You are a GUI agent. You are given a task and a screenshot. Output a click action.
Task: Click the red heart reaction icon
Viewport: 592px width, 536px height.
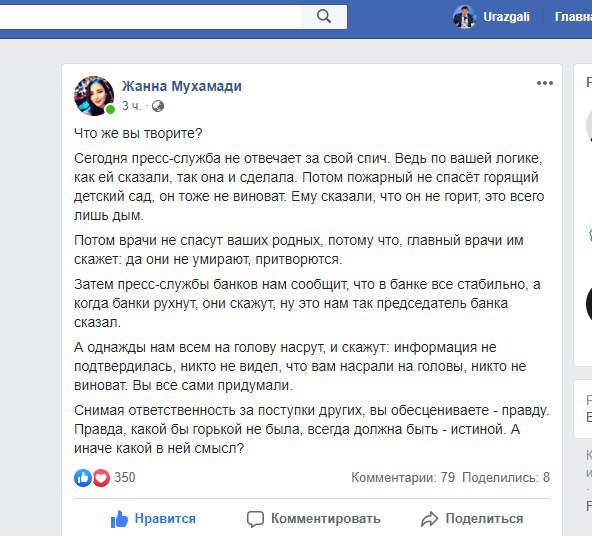pyautogui.click(x=101, y=477)
